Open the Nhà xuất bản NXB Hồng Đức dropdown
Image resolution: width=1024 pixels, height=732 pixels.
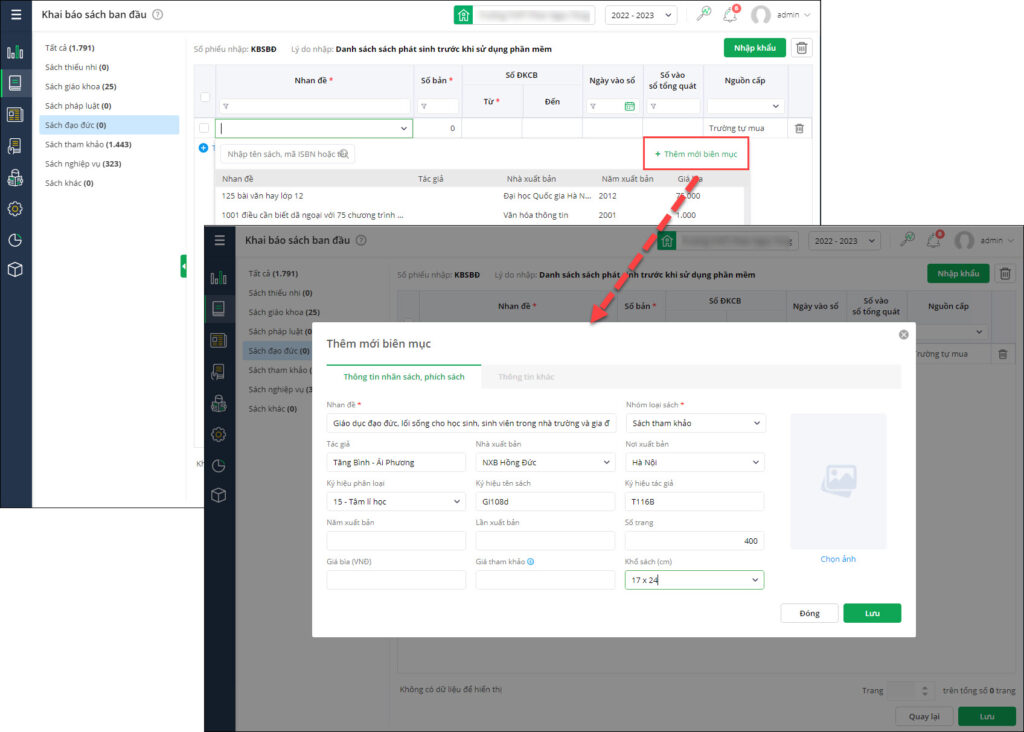(545, 462)
